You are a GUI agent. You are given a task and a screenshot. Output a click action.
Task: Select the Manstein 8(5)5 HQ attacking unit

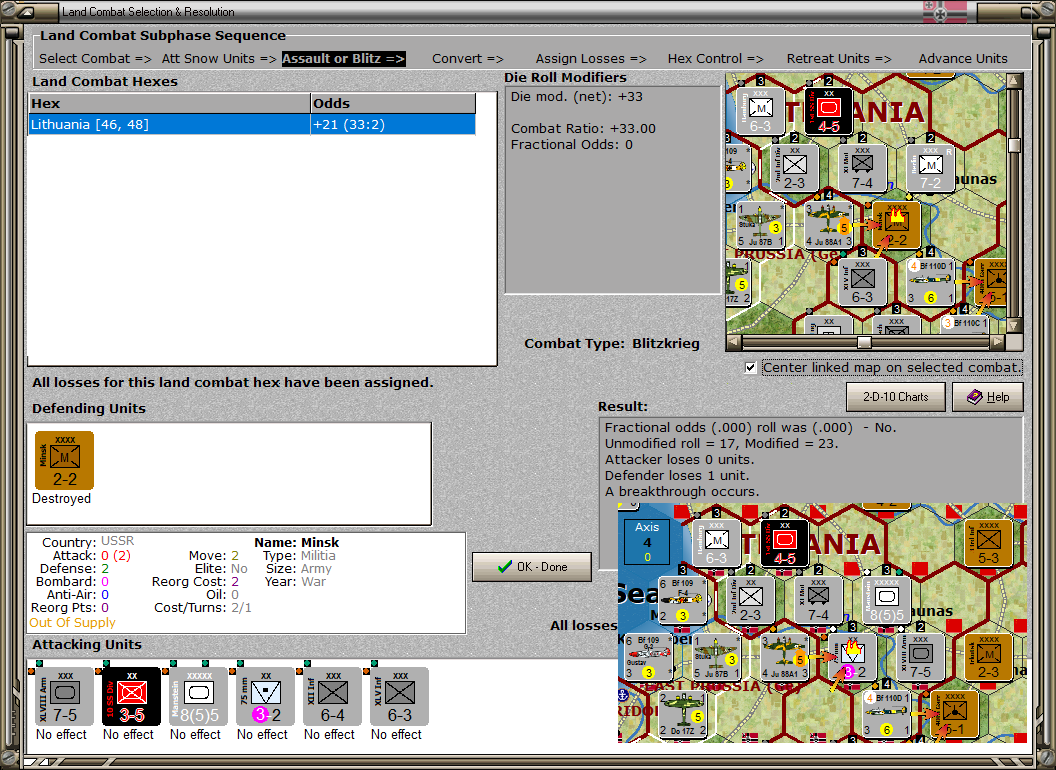coord(199,697)
